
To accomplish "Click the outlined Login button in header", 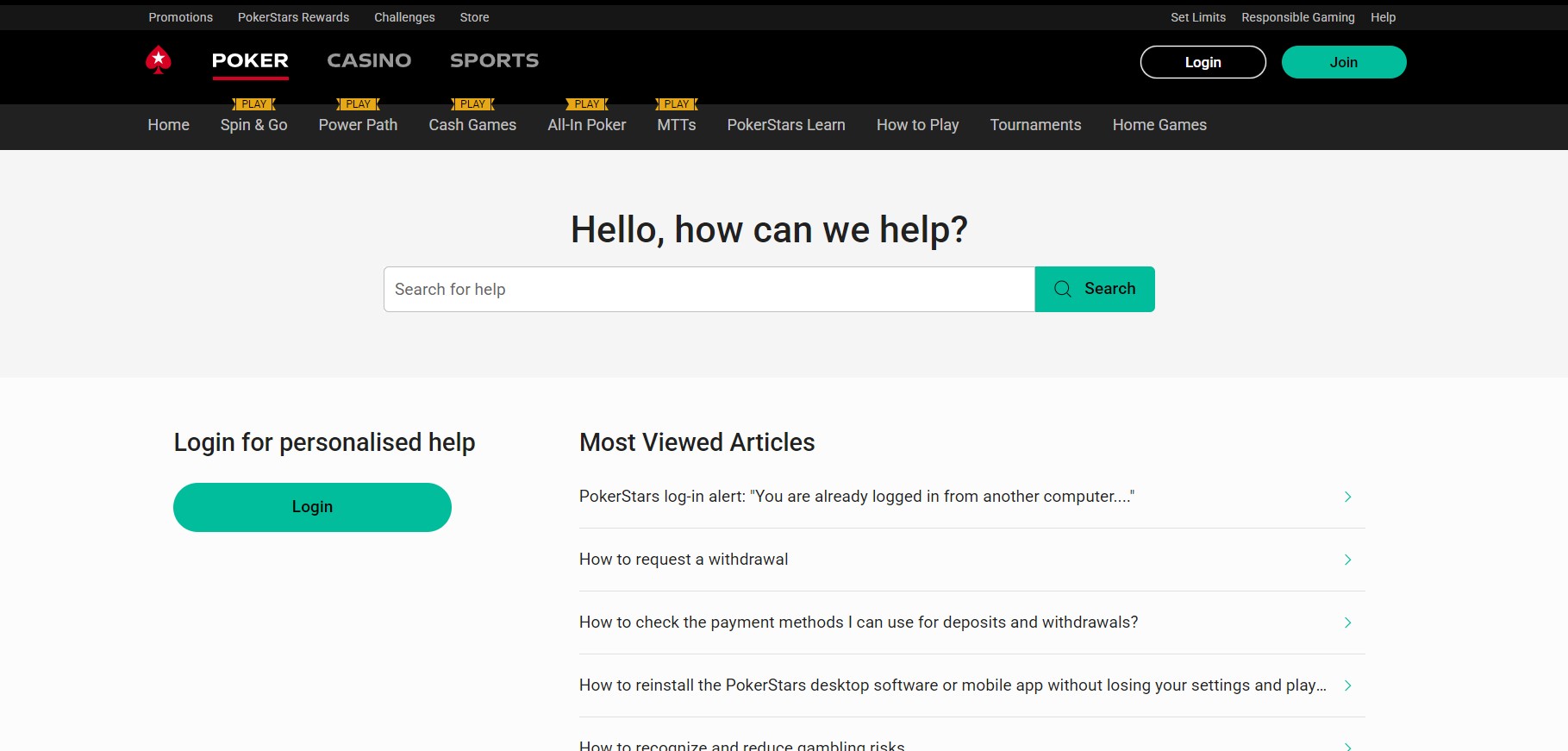I will click(x=1203, y=62).
